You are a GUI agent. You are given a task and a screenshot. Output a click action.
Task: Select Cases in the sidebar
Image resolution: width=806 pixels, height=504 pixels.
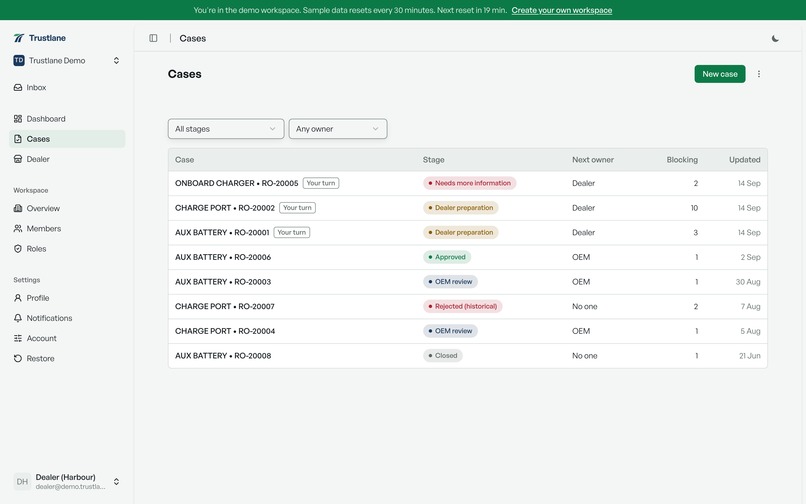(x=67, y=139)
